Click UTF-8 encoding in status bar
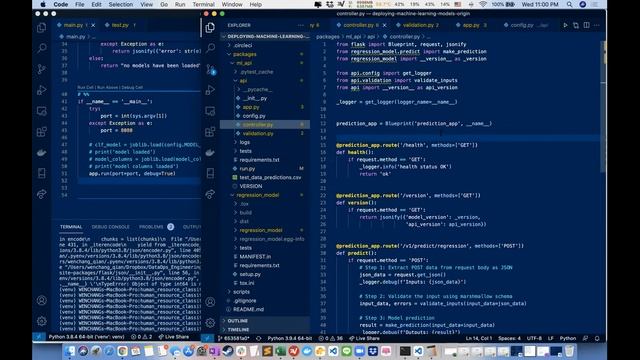The image size is (640, 360). click(x=534, y=338)
